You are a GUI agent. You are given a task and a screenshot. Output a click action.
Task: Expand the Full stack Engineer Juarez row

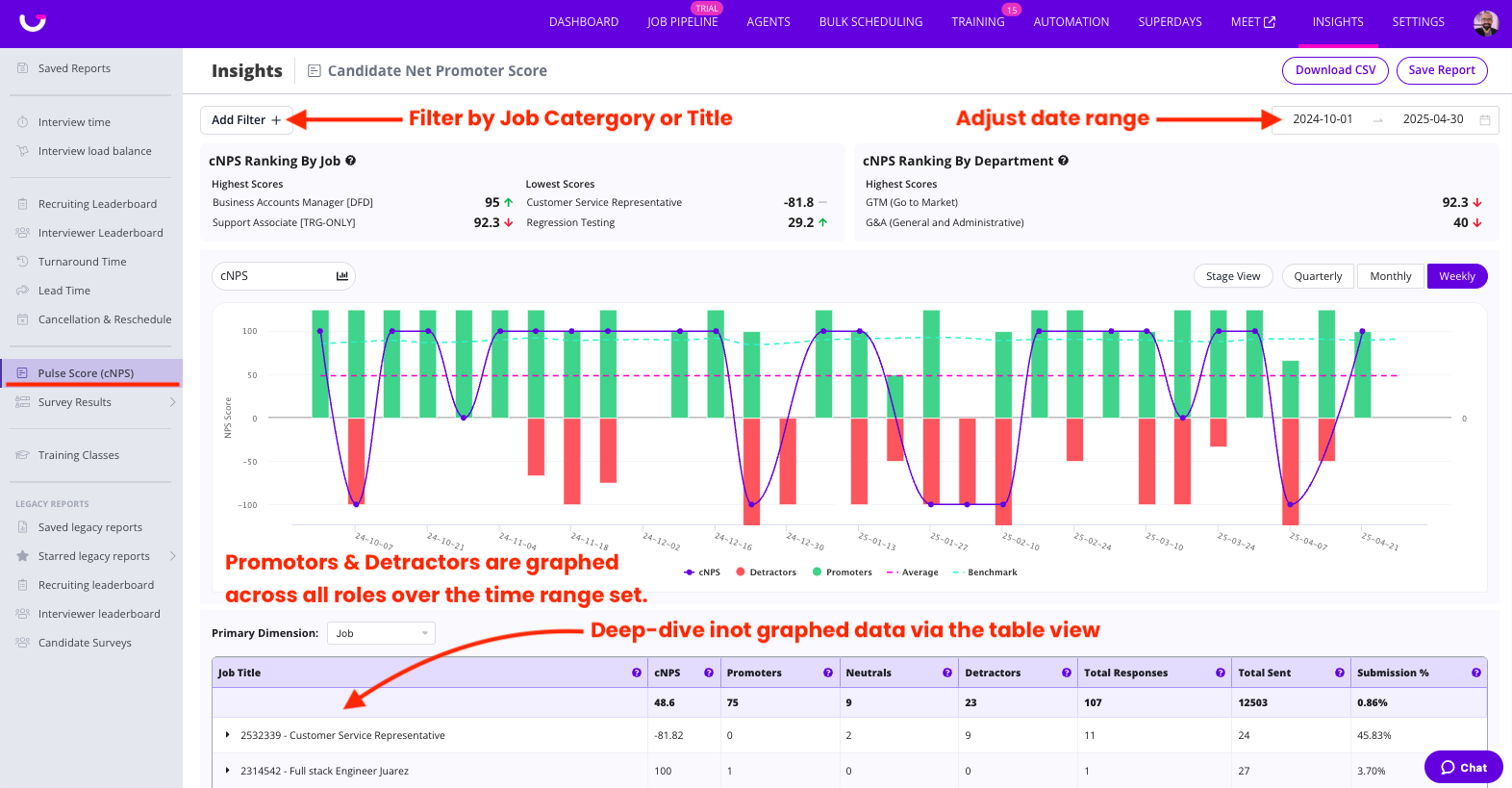(x=227, y=771)
